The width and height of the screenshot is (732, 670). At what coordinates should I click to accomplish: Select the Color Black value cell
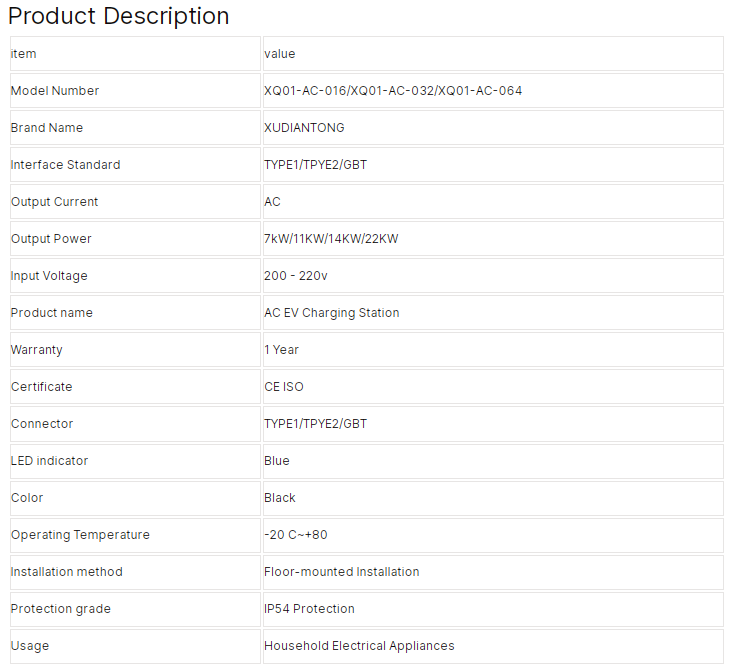493,498
